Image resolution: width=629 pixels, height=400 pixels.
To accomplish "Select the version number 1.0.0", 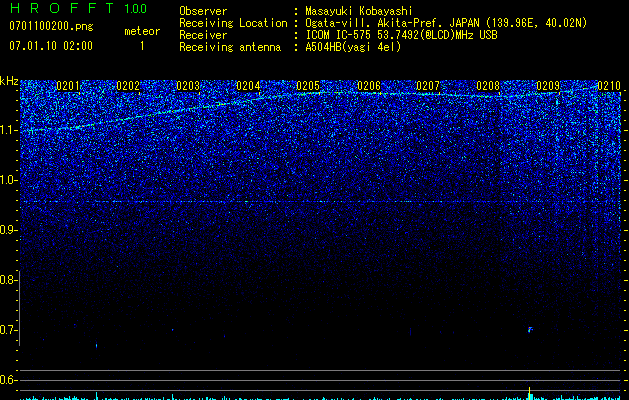I will click(x=136, y=9).
